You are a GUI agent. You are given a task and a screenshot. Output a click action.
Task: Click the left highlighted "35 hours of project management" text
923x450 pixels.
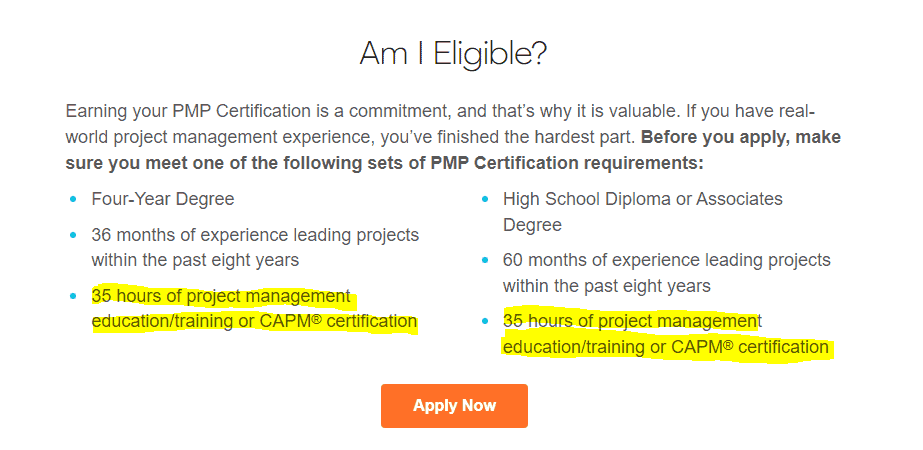click(x=221, y=296)
